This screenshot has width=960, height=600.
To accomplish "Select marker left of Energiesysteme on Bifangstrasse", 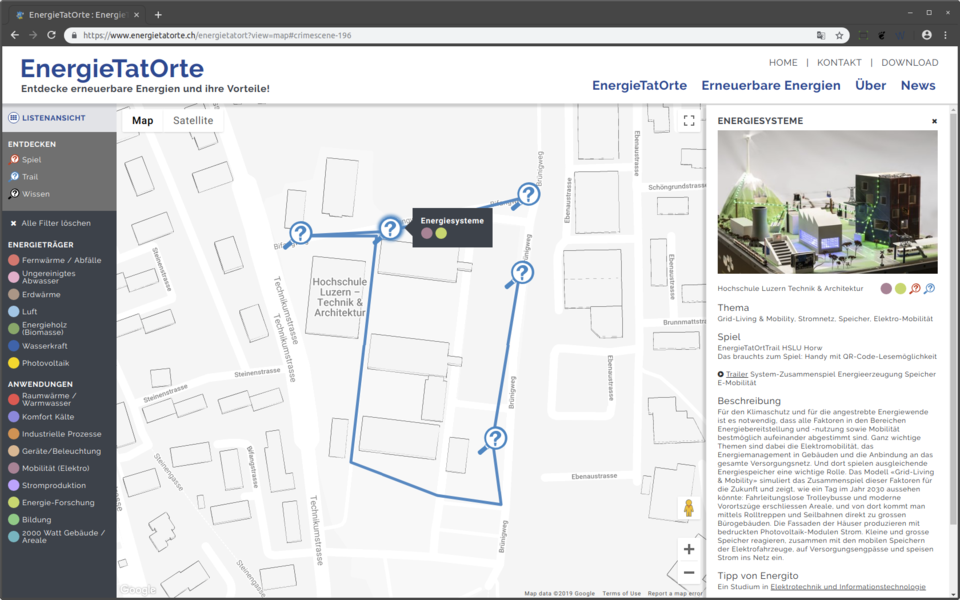I will pos(300,233).
